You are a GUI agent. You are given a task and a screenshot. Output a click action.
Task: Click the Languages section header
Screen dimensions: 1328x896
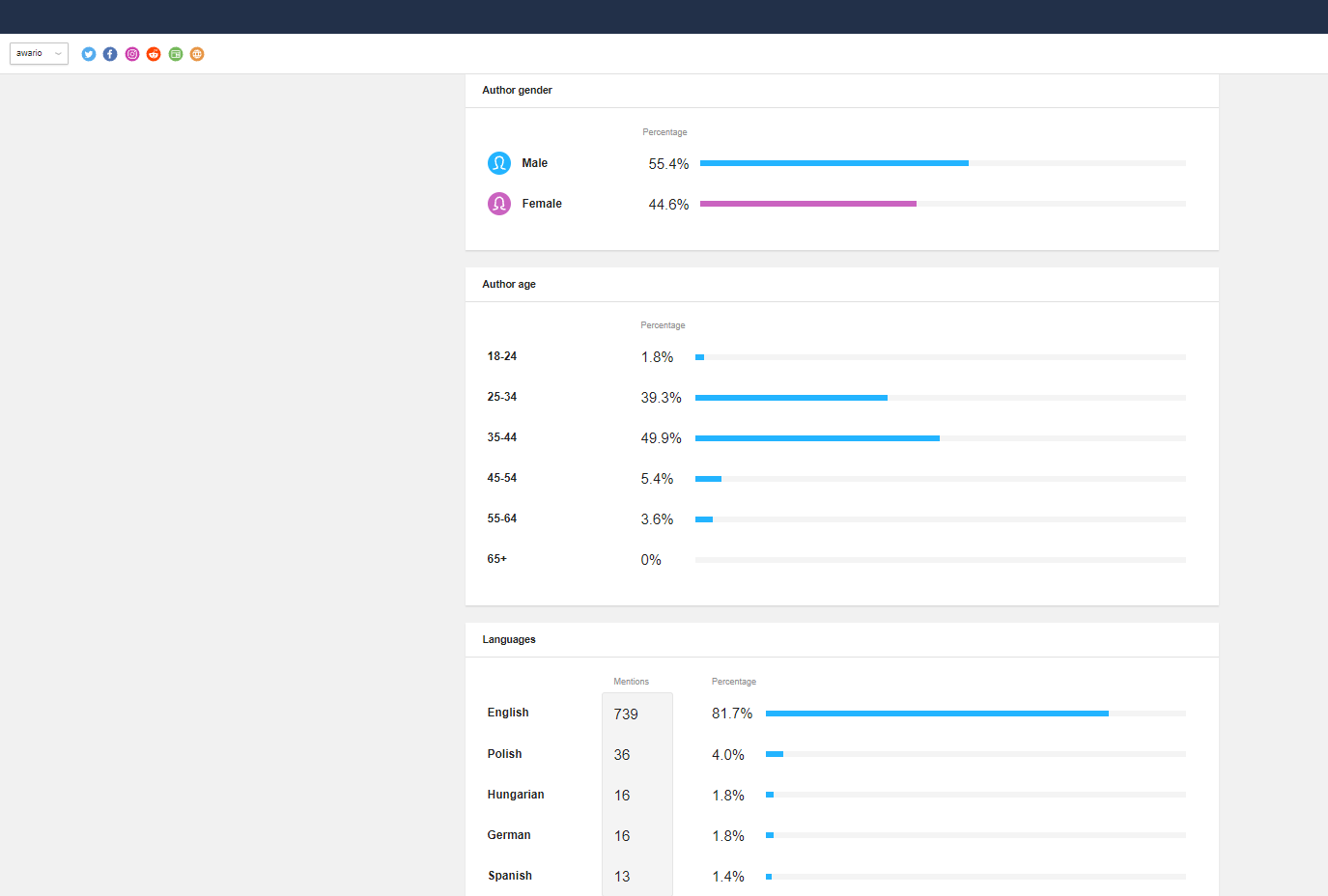[509, 639]
